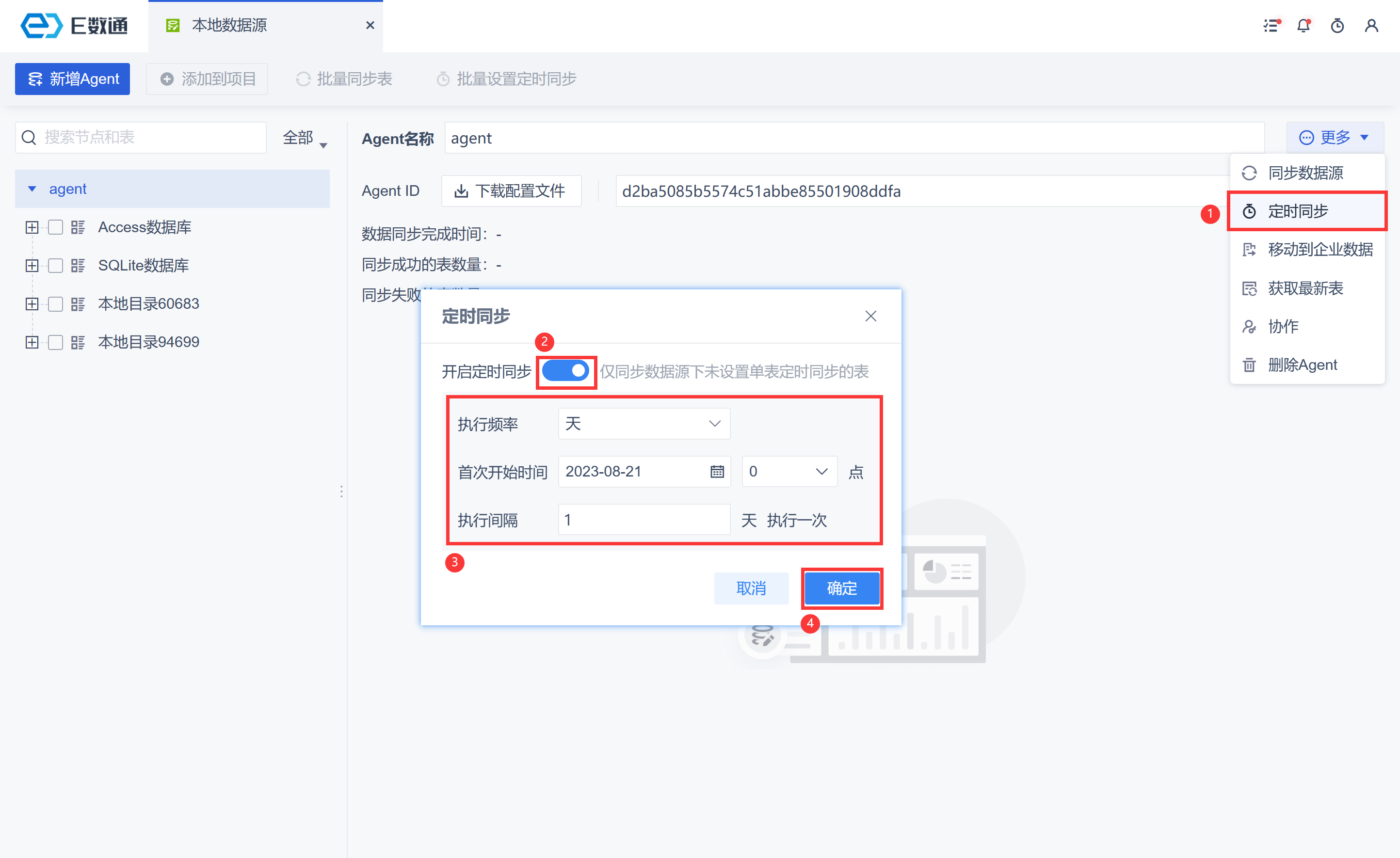The image size is (1400, 858).
Task: Close the 定时同步 dialog with X icon
Action: tap(870, 316)
